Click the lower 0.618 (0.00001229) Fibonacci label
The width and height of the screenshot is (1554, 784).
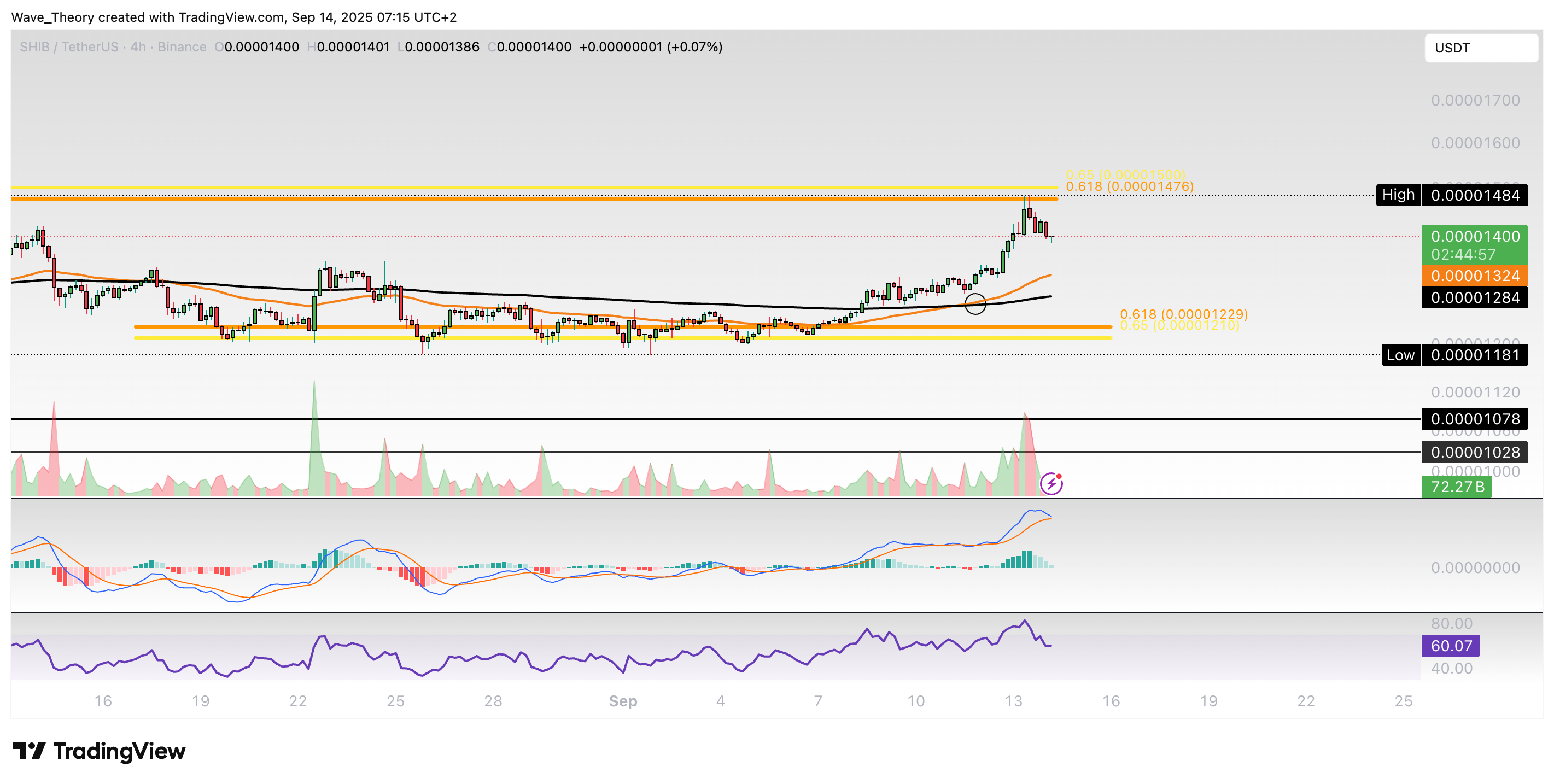click(x=1184, y=314)
